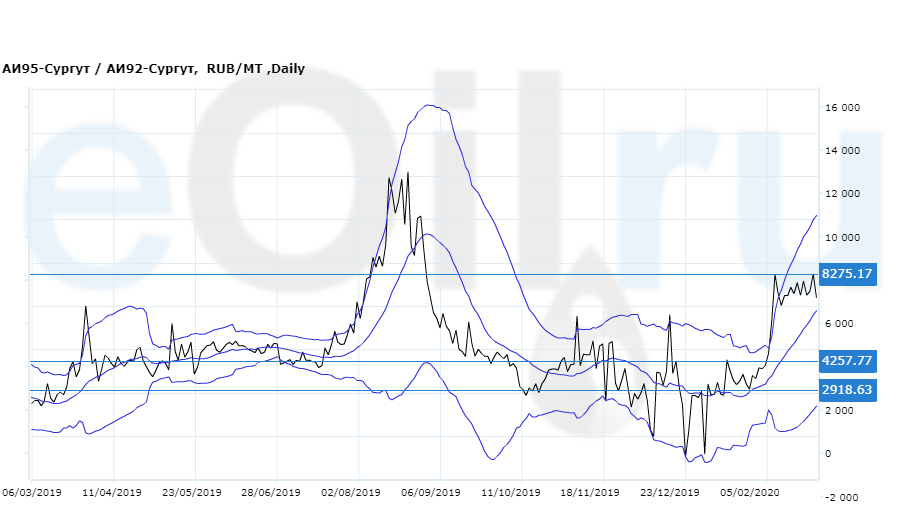The height and width of the screenshot is (509, 909).
Task: Click the 16 000 value on the price axis
Action: point(844,108)
